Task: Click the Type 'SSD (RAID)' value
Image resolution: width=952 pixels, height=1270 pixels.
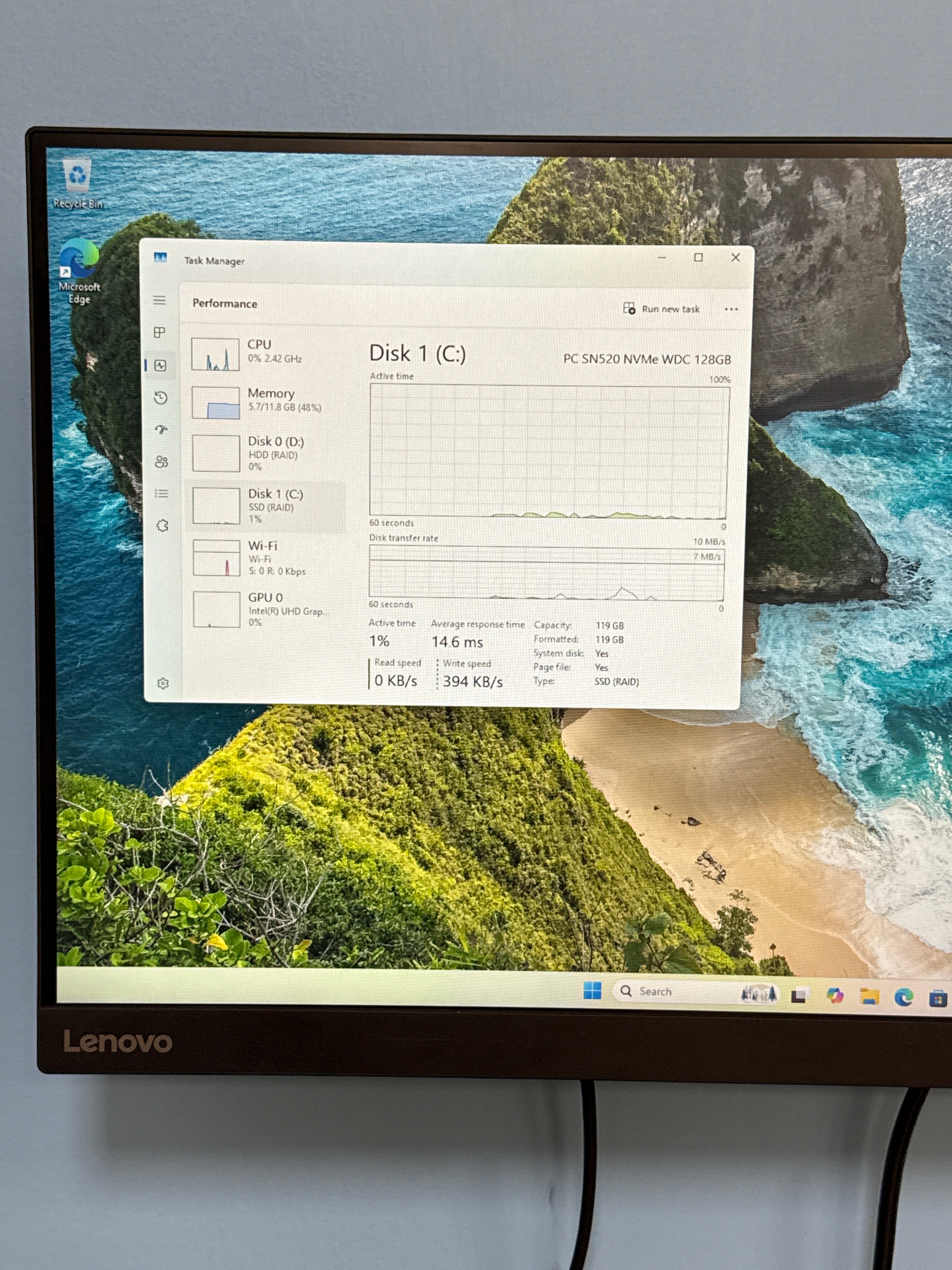Action: click(x=616, y=682)
